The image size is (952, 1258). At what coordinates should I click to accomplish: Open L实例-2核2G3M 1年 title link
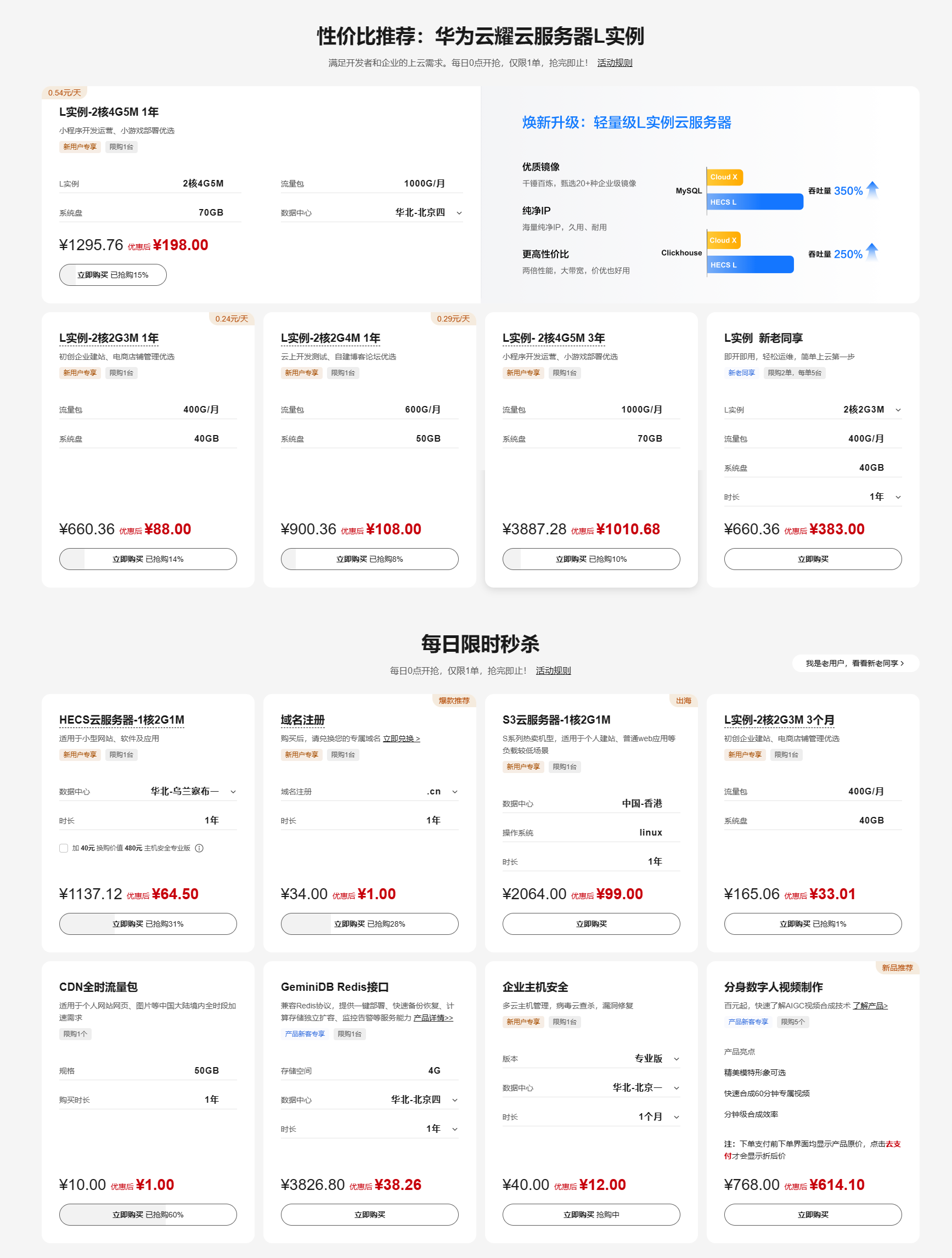pos(109,338)
